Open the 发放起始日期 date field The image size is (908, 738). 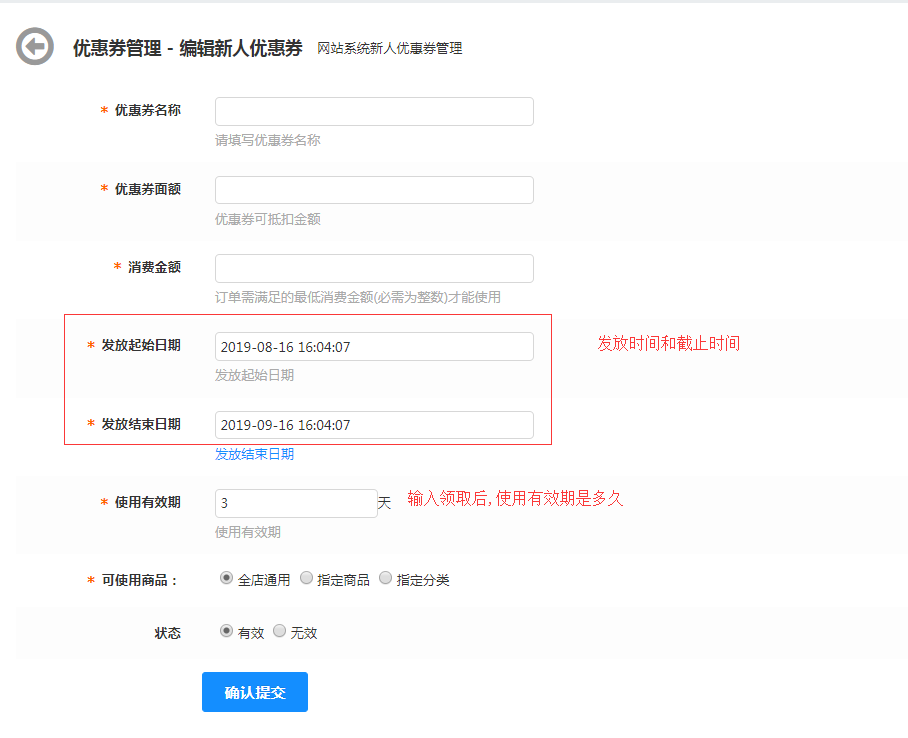(374, 347)
